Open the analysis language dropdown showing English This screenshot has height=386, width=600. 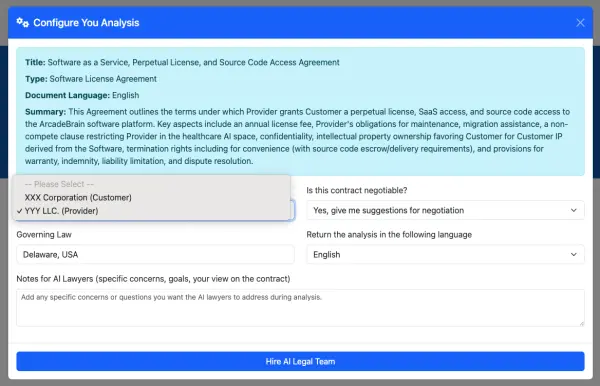[x=445, y=254]
